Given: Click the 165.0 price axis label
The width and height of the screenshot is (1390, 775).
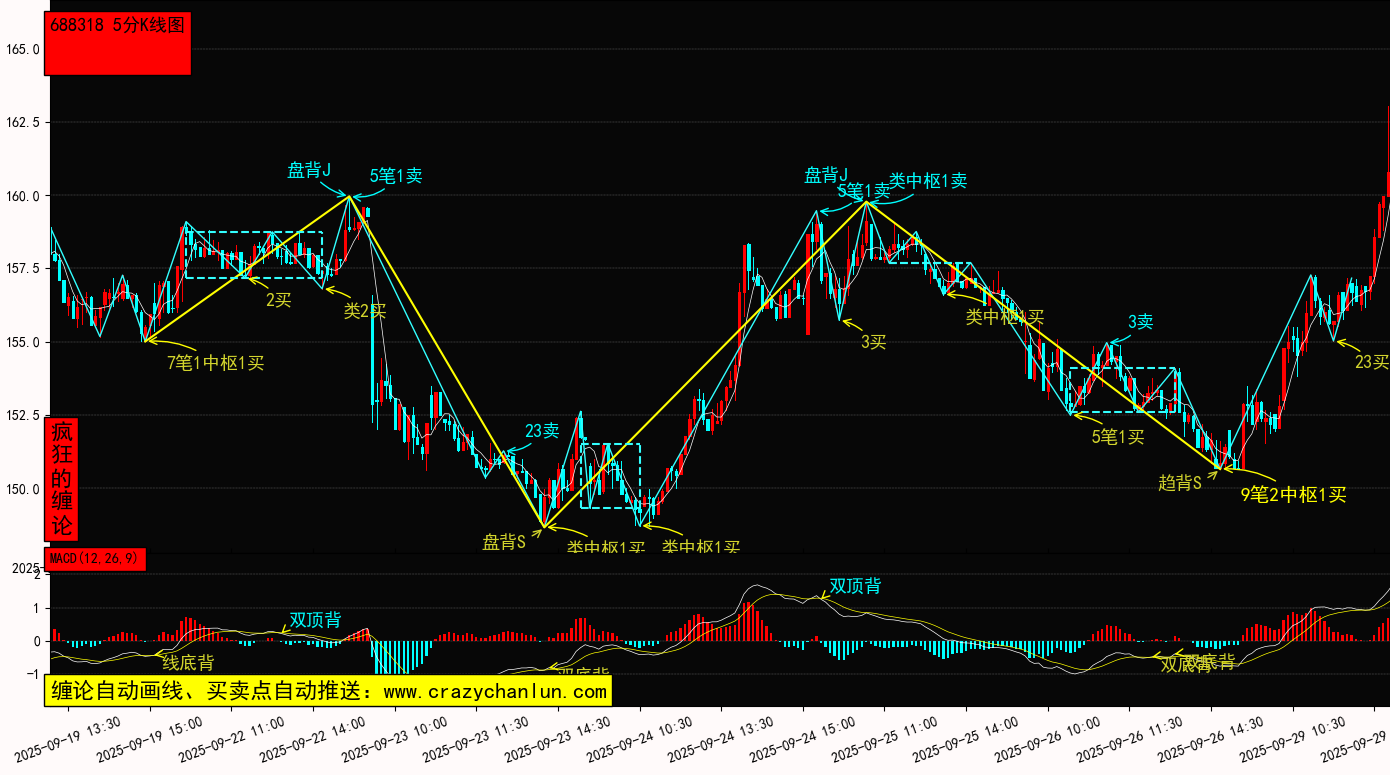Looking at the screenshot, I should click(22, 49).
